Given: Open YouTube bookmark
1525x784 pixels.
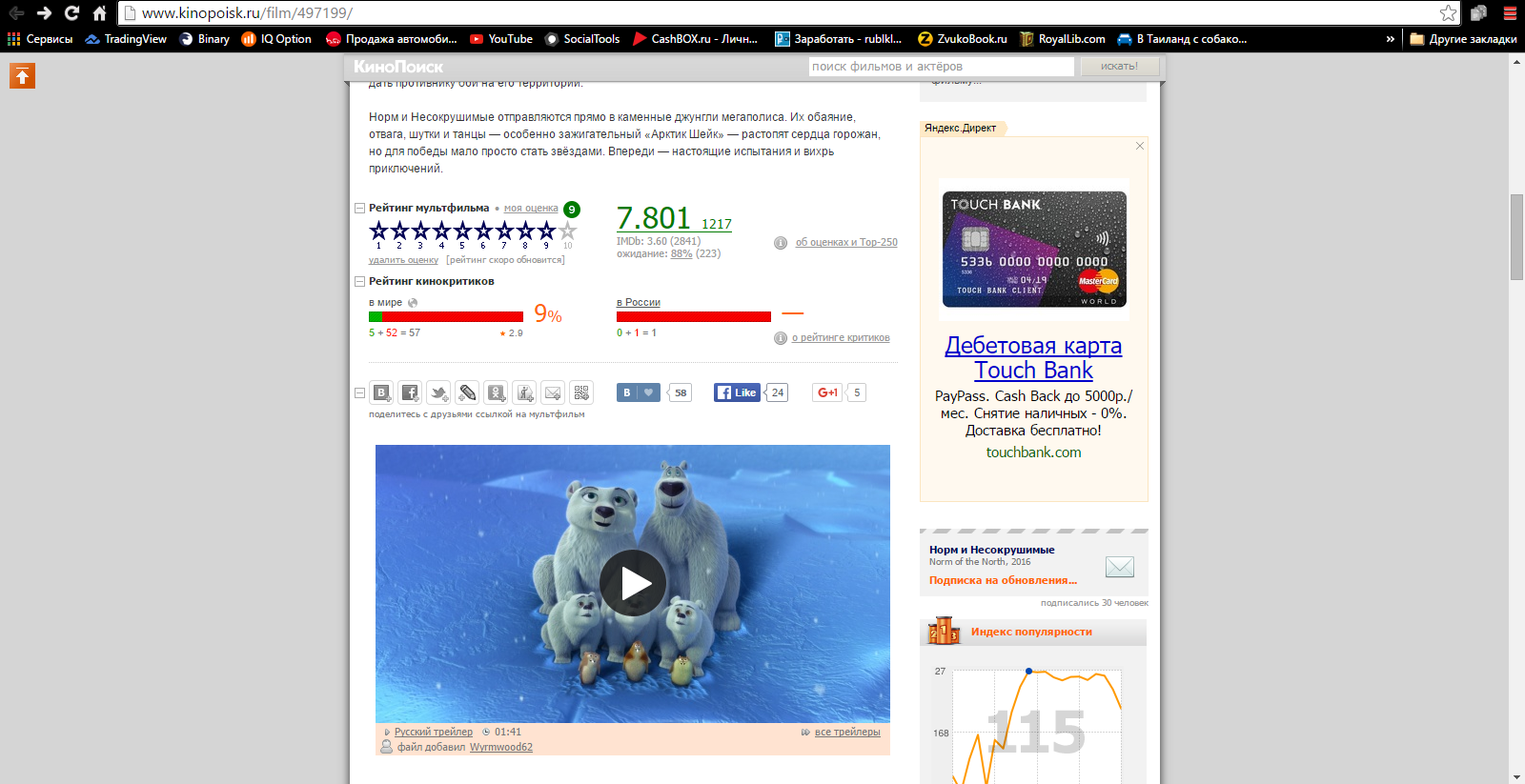Looking at the screenshot, I should (501, 39).
